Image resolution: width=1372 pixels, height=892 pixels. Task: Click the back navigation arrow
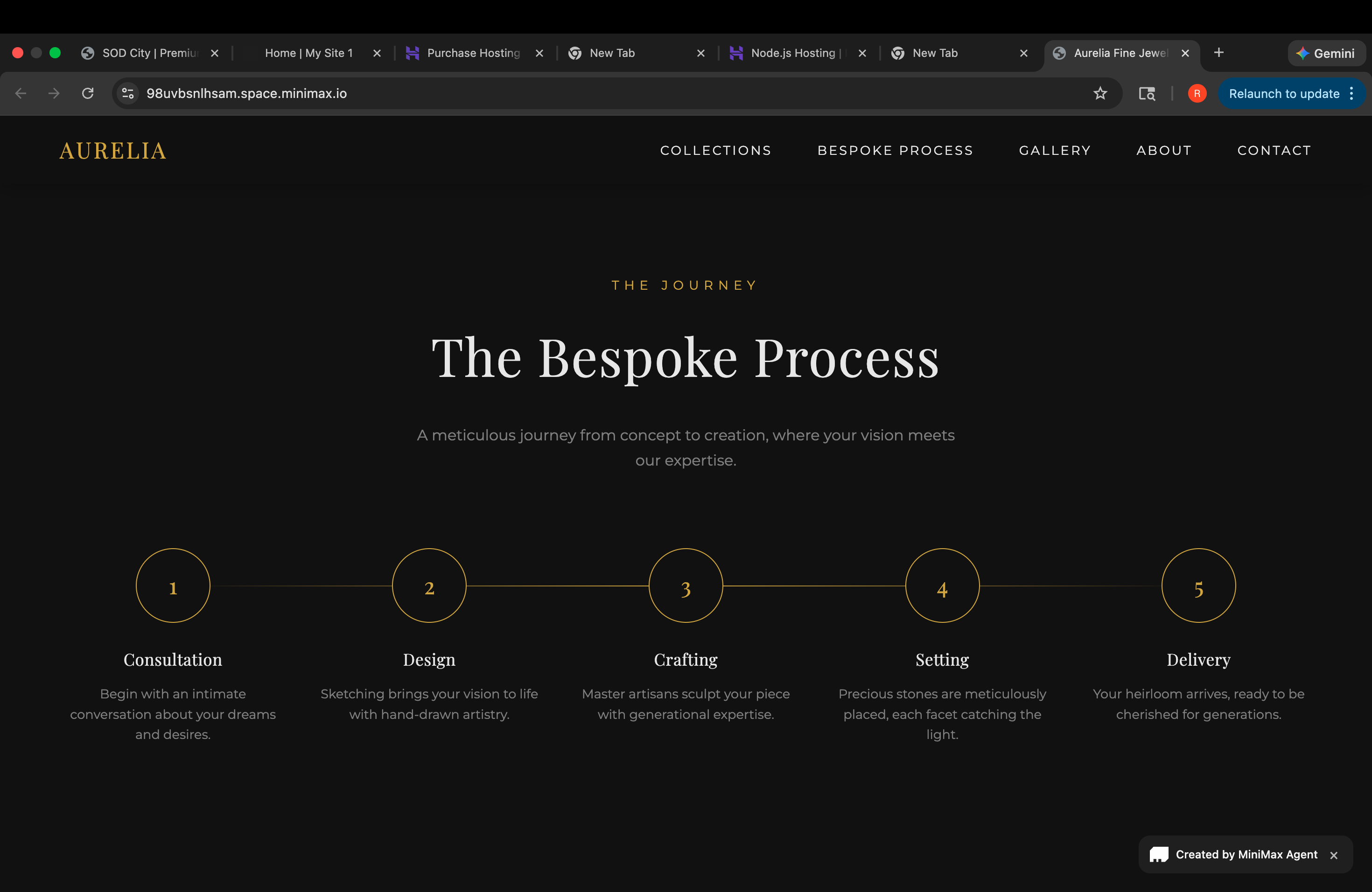click(x=21, y=93)
